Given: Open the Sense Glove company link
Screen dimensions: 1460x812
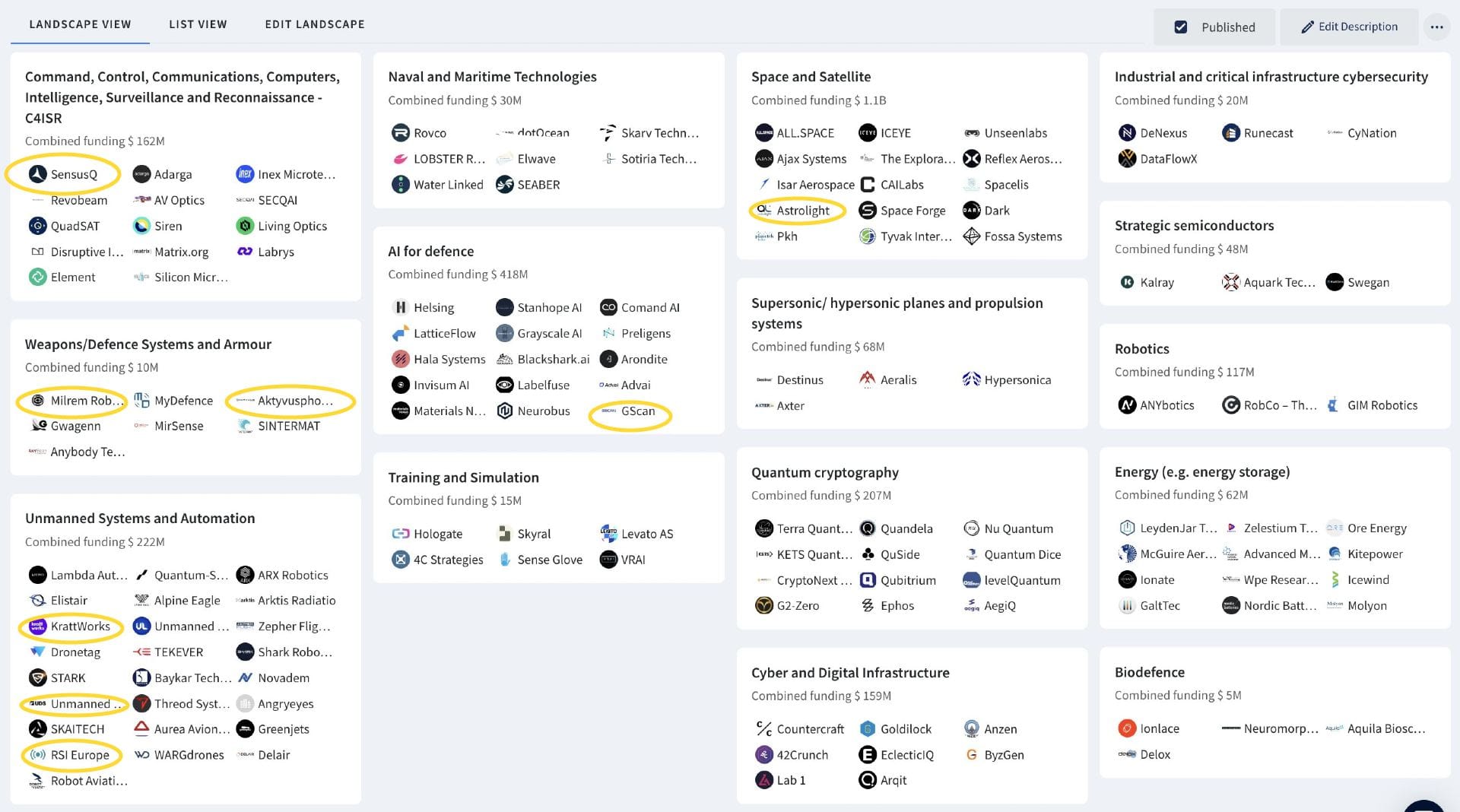Looking at the screenshot, I should pyautogui.click(x=550, y=560).
